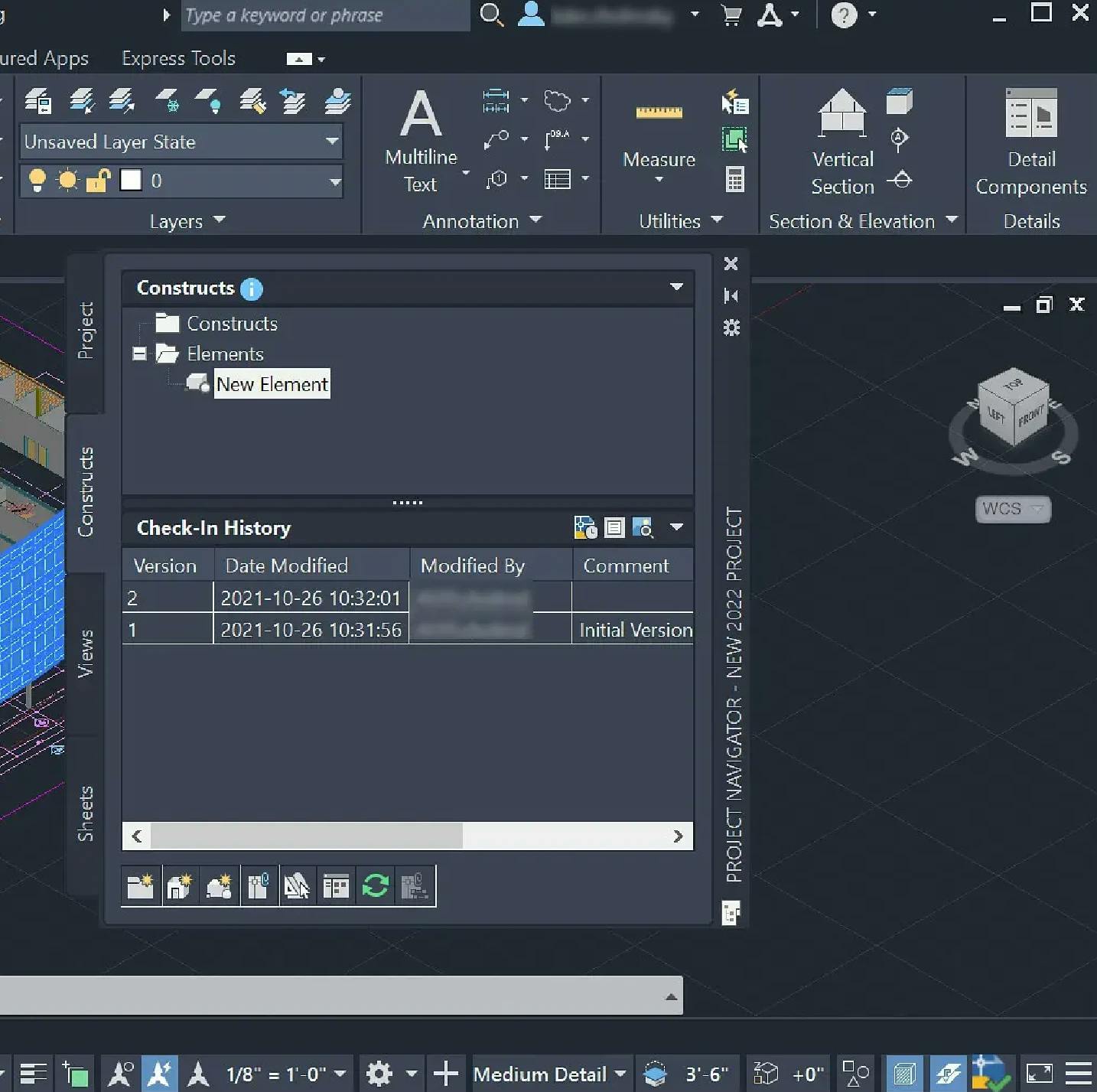Toggle layer on/off lightbulb icon

pyautogui.click(x=37, y=181)
